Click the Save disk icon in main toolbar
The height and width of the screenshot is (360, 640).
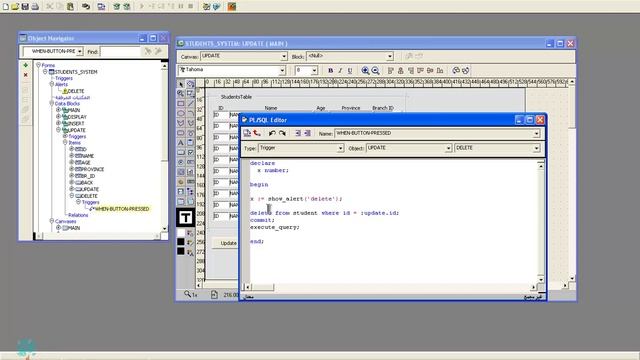pyautogui.click(x=25, y=6)
